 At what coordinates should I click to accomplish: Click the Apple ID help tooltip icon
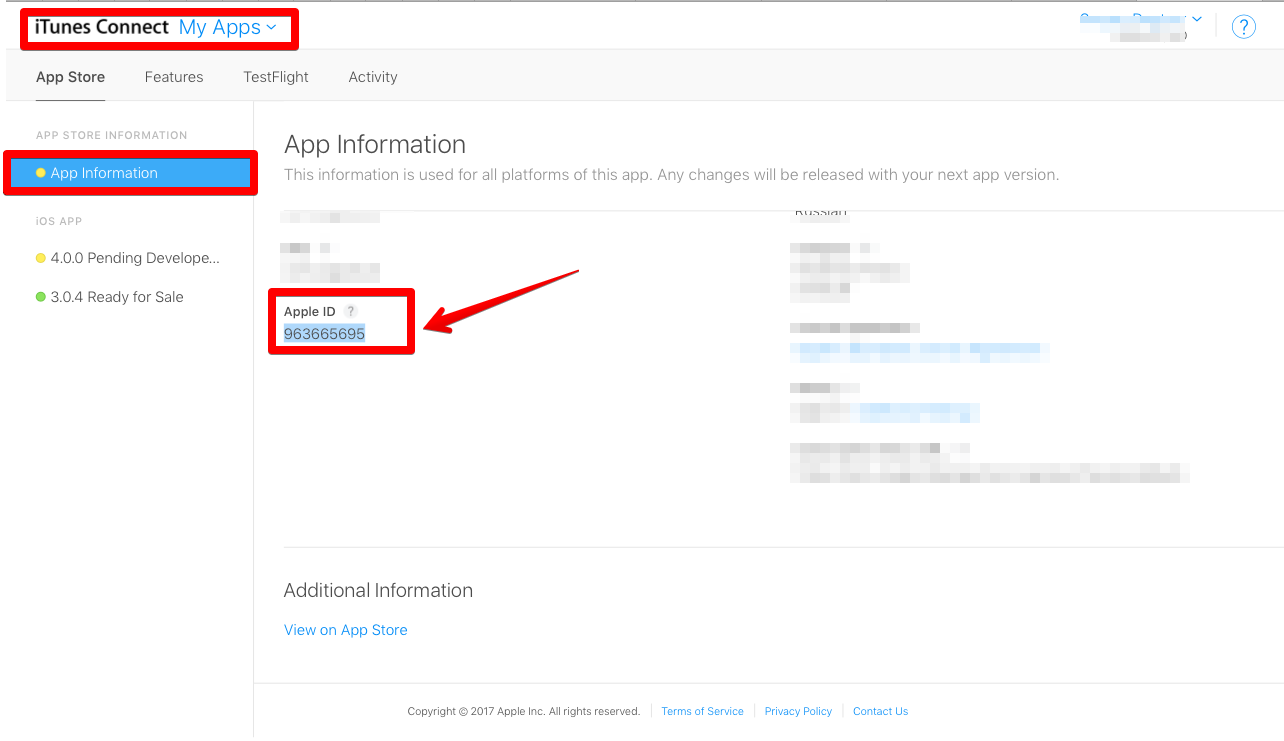point(350,312)
